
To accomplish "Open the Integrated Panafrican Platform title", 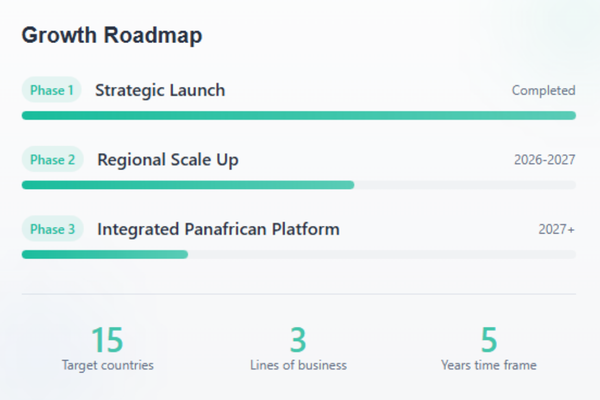I will [x=218, y=229].
